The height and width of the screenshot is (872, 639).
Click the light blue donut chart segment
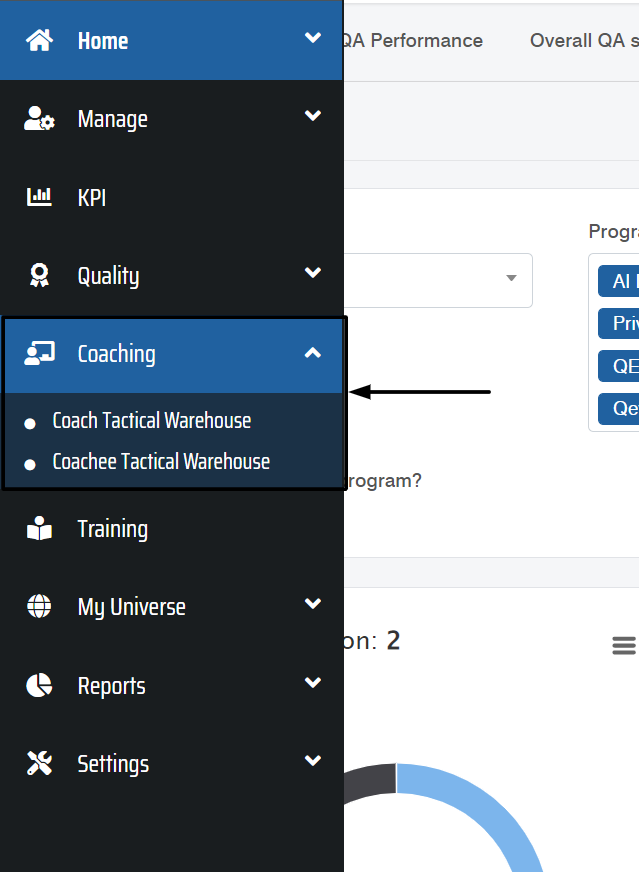point(484,806)
